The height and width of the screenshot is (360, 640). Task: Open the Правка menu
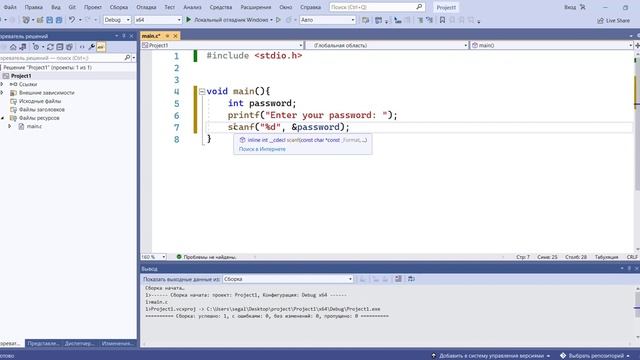coord(33,7)
